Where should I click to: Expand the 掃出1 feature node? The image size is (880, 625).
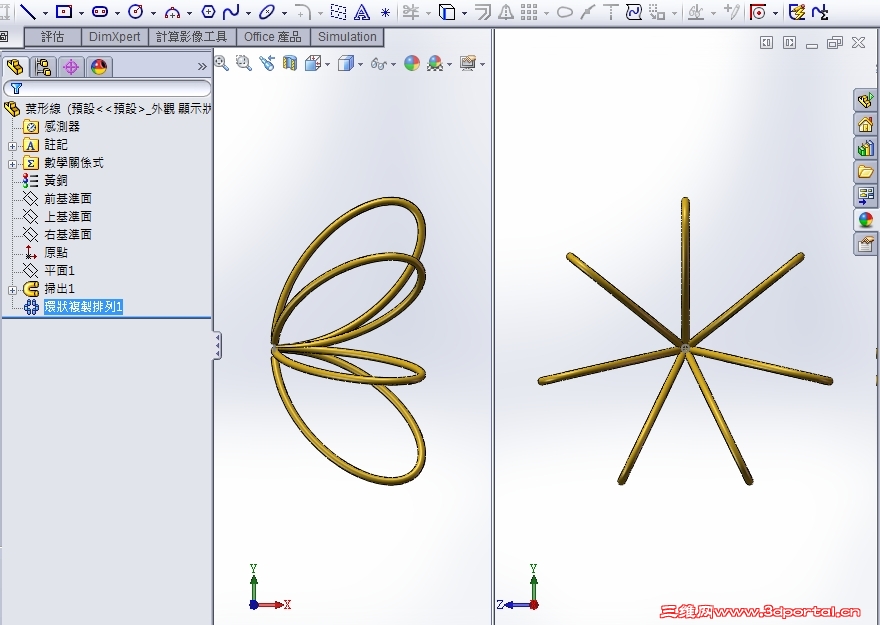coord(12,290)
